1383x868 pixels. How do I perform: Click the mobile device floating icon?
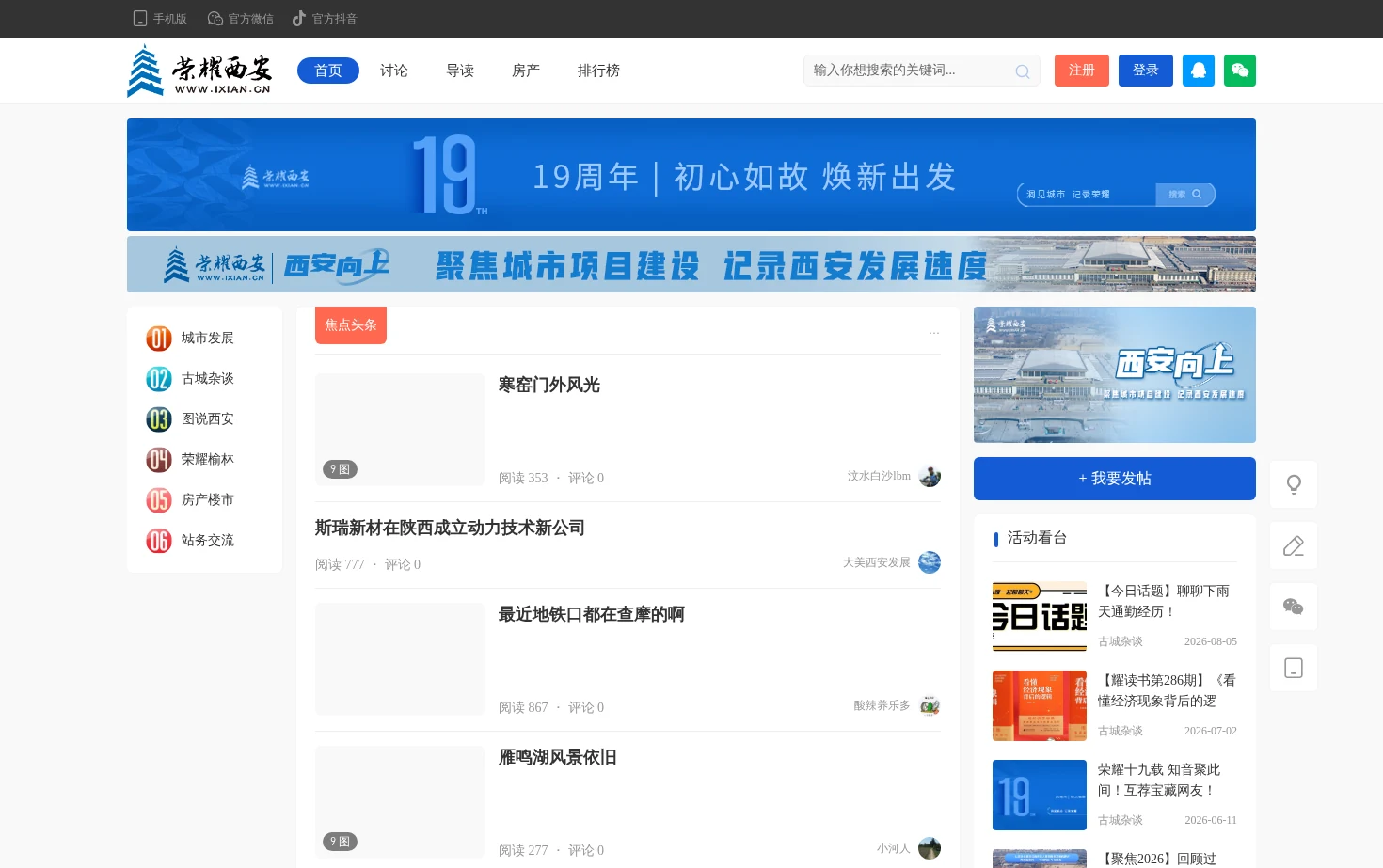pos(1294,668)
